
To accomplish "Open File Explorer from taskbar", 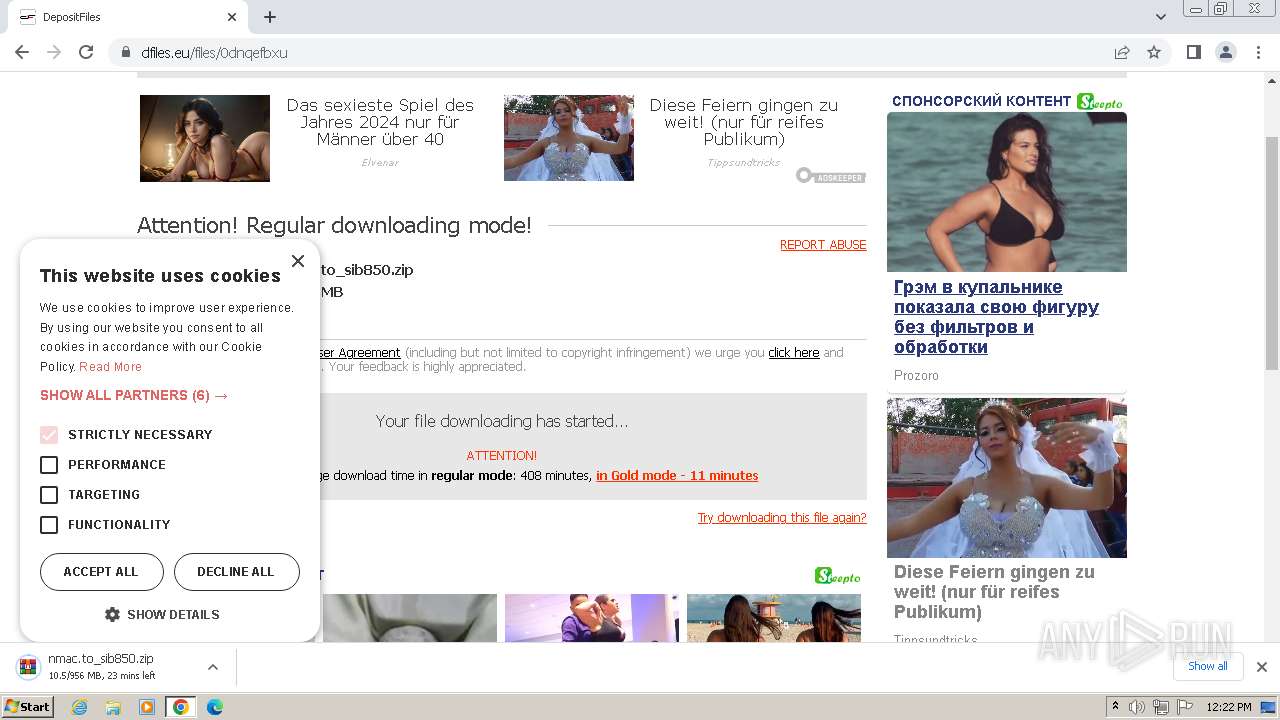I will 113,707.
